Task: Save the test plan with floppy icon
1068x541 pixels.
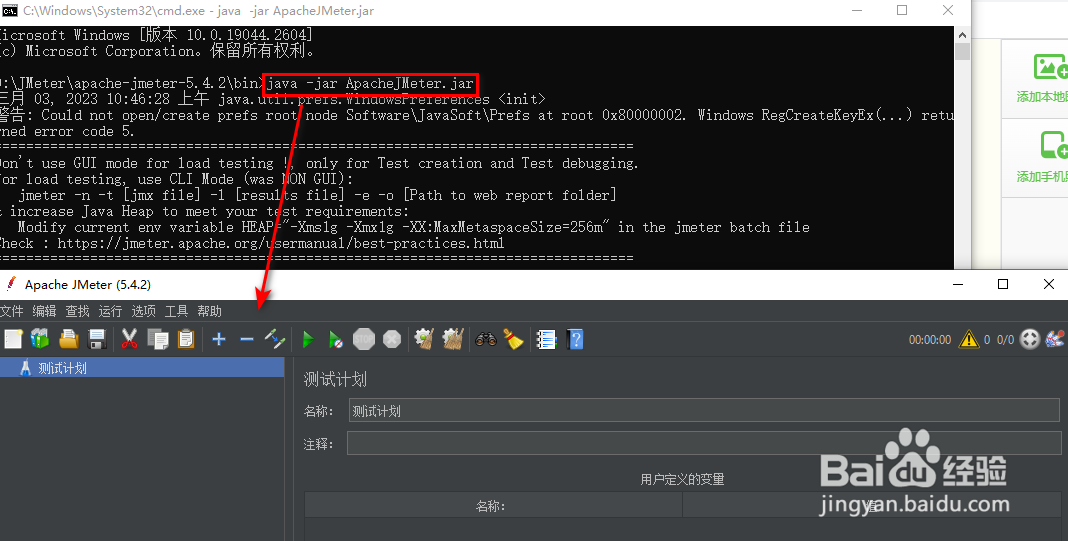Action: point(97,339)
